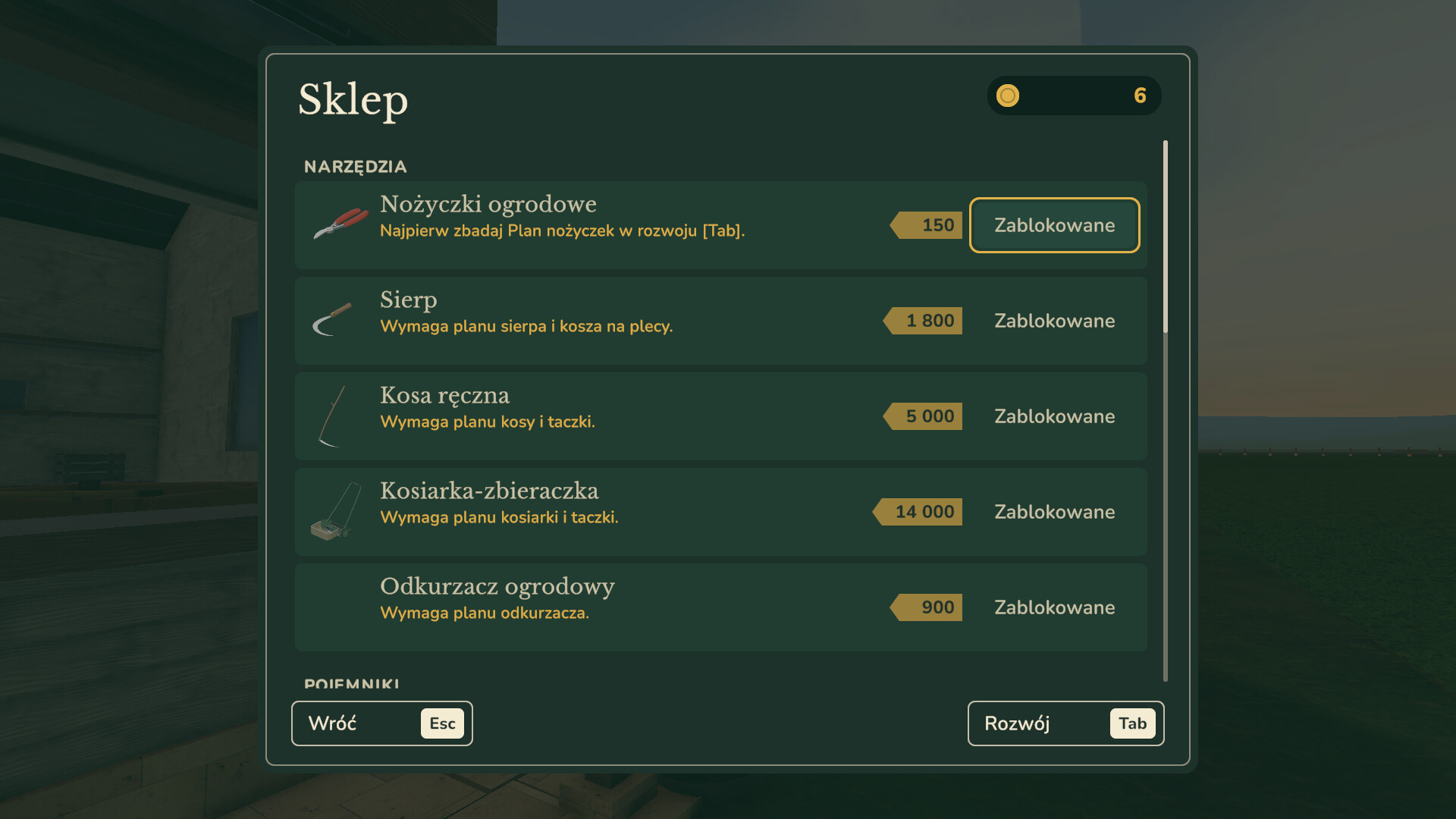
Task: Click Zablokowane button for Sierp
Action: (x=1054, y=321)
